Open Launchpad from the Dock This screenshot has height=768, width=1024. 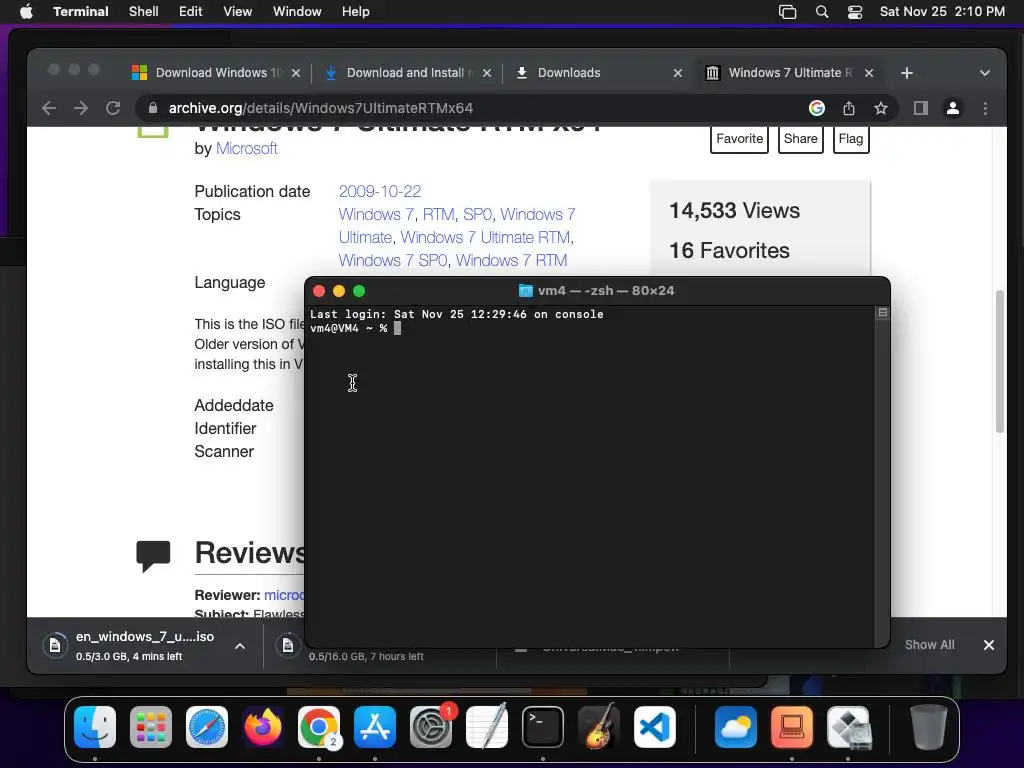click(x=151, y=727)
